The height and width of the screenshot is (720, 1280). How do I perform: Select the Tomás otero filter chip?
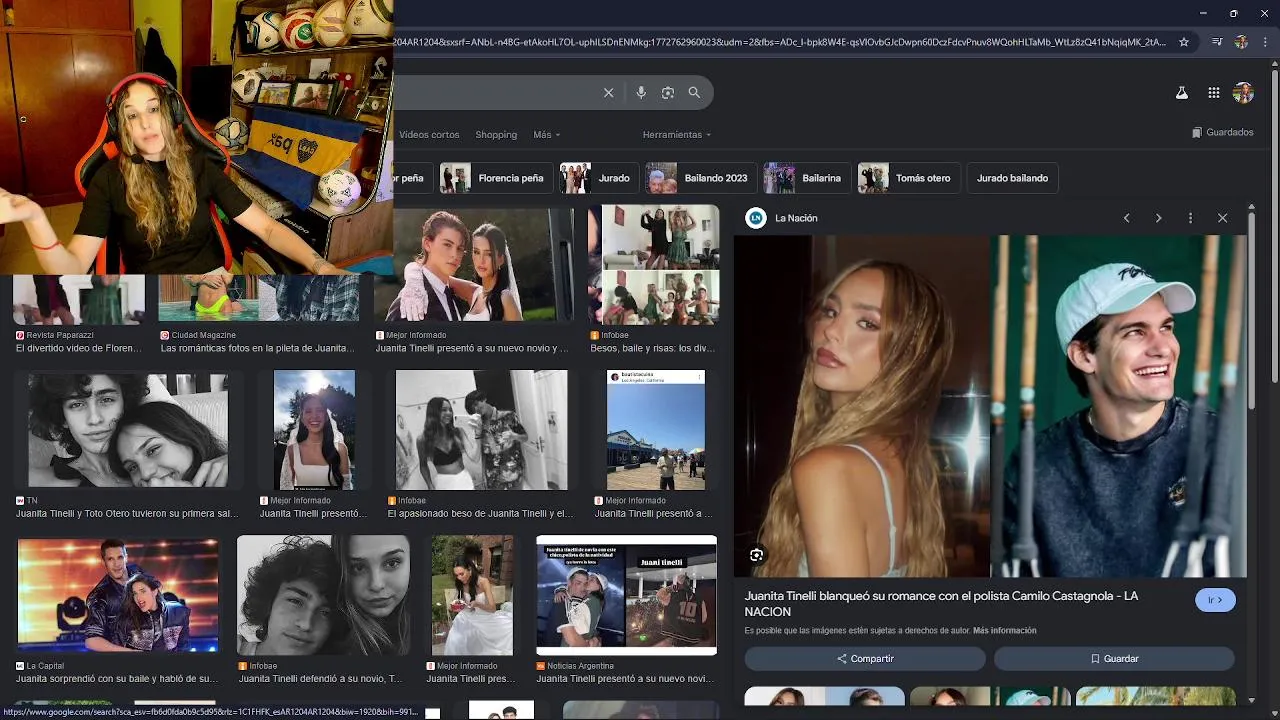pyautogui.click(x=909, y=178)
